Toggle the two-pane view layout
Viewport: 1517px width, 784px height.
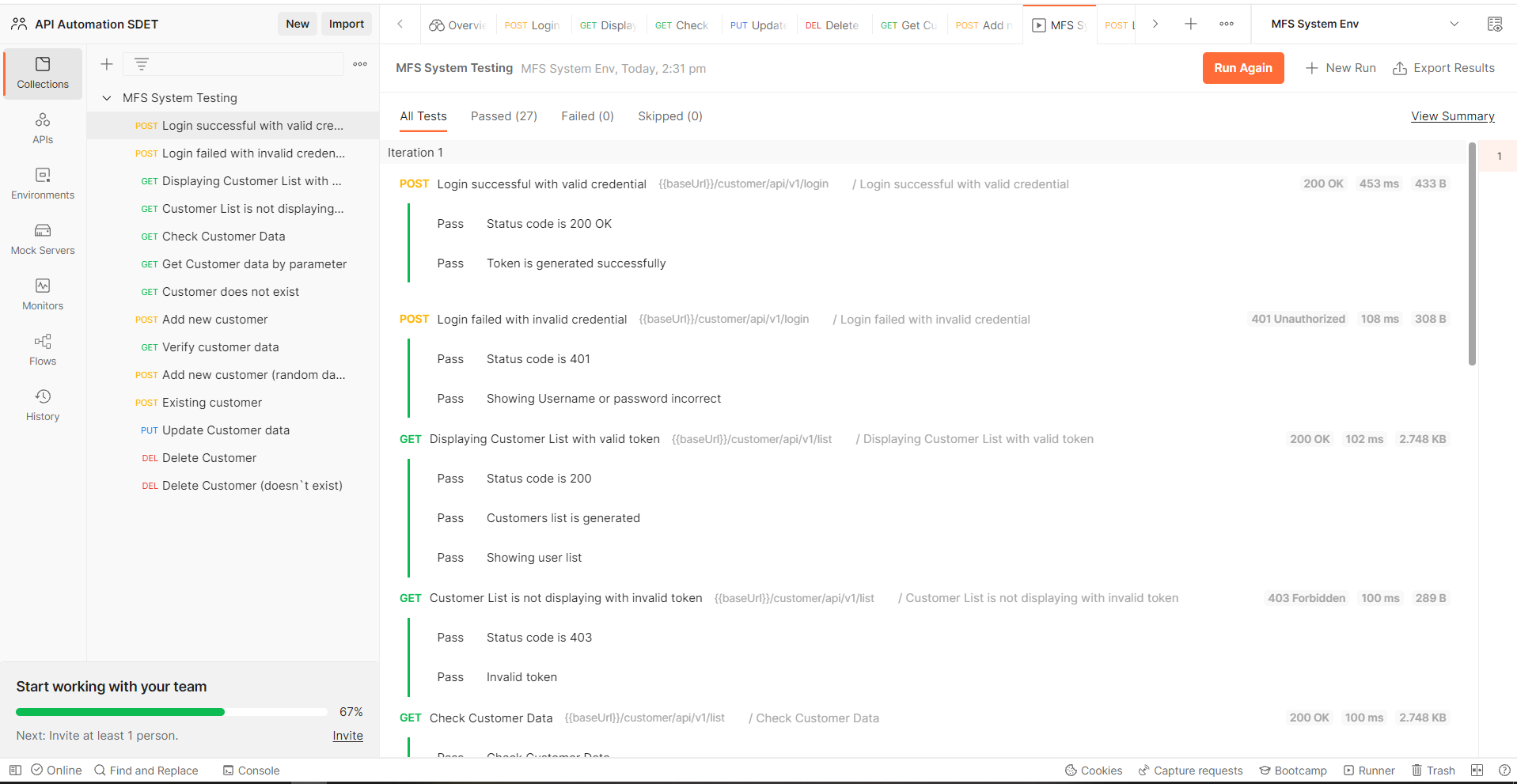click(1476, 770)
